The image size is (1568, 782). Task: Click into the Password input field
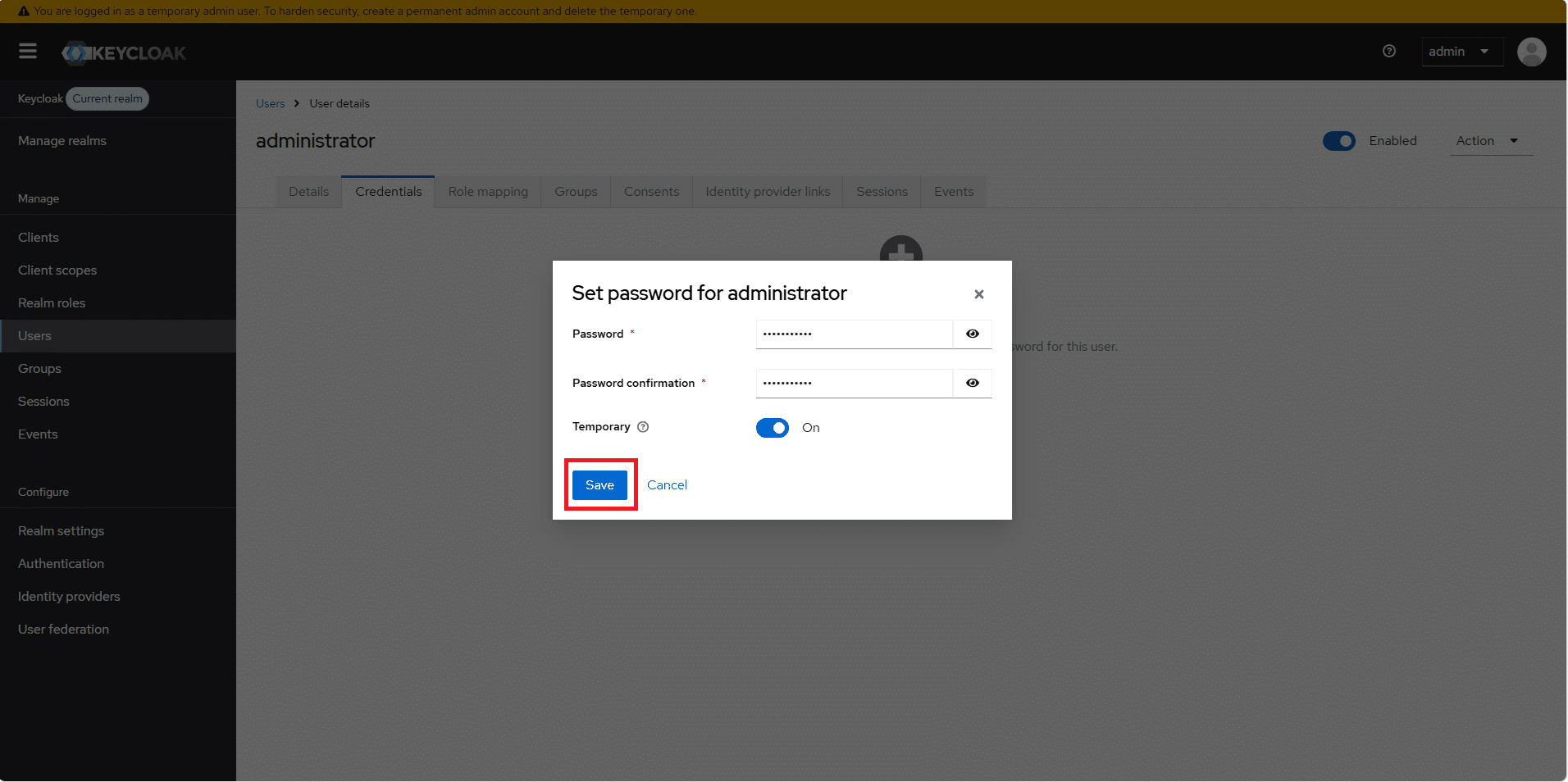[x=853, y=334]
